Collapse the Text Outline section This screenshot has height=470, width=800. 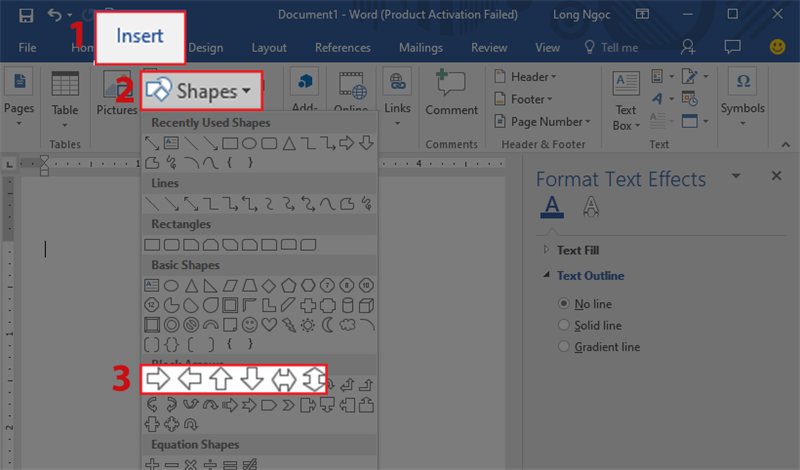pyautogui.click(x=589, y=276)
